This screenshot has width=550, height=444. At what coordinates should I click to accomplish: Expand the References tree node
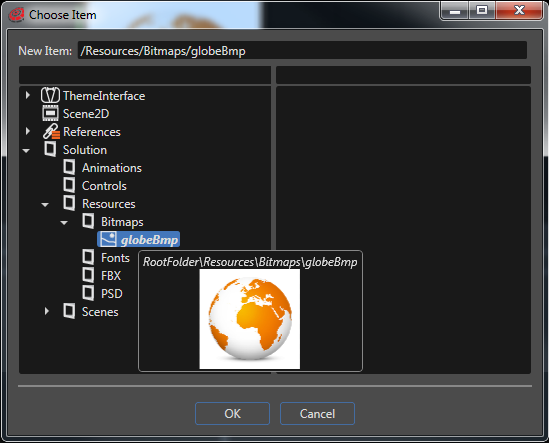28,131
